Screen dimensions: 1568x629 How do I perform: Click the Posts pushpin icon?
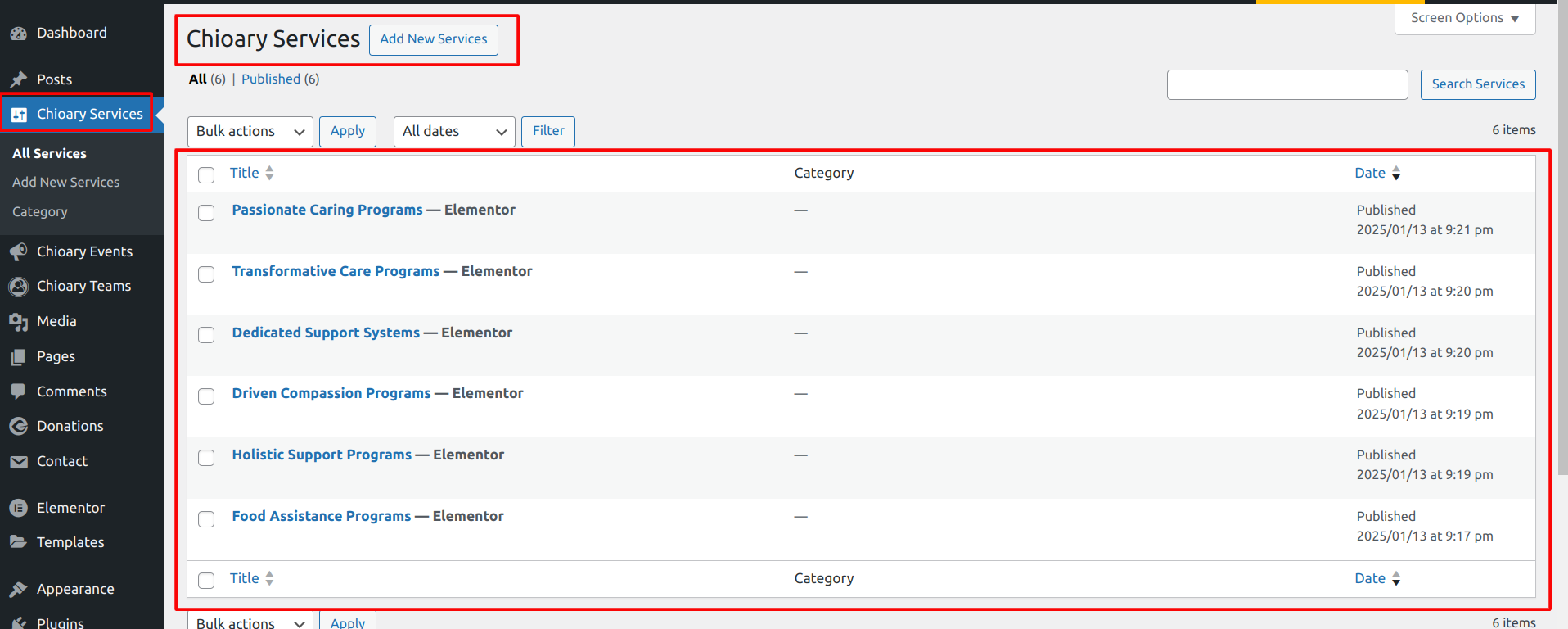[18, 79]
